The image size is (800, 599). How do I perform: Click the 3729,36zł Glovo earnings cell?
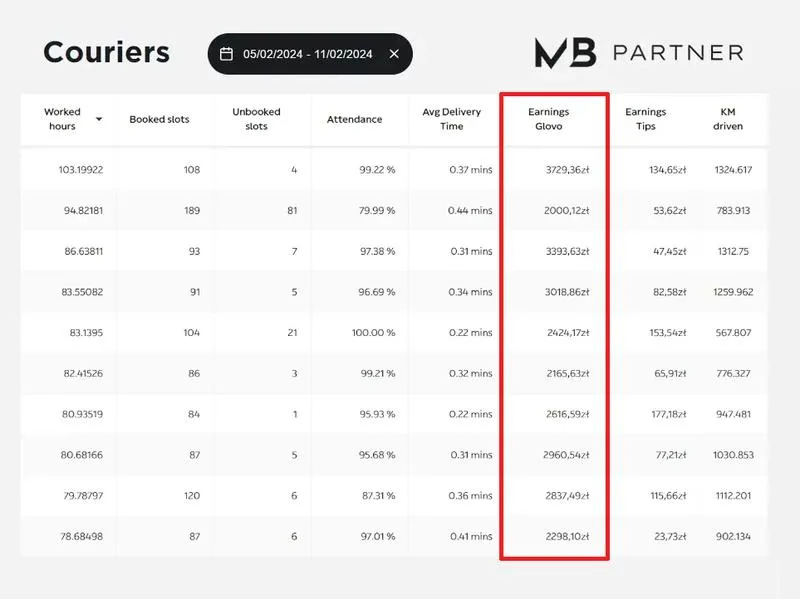(565, 170)
